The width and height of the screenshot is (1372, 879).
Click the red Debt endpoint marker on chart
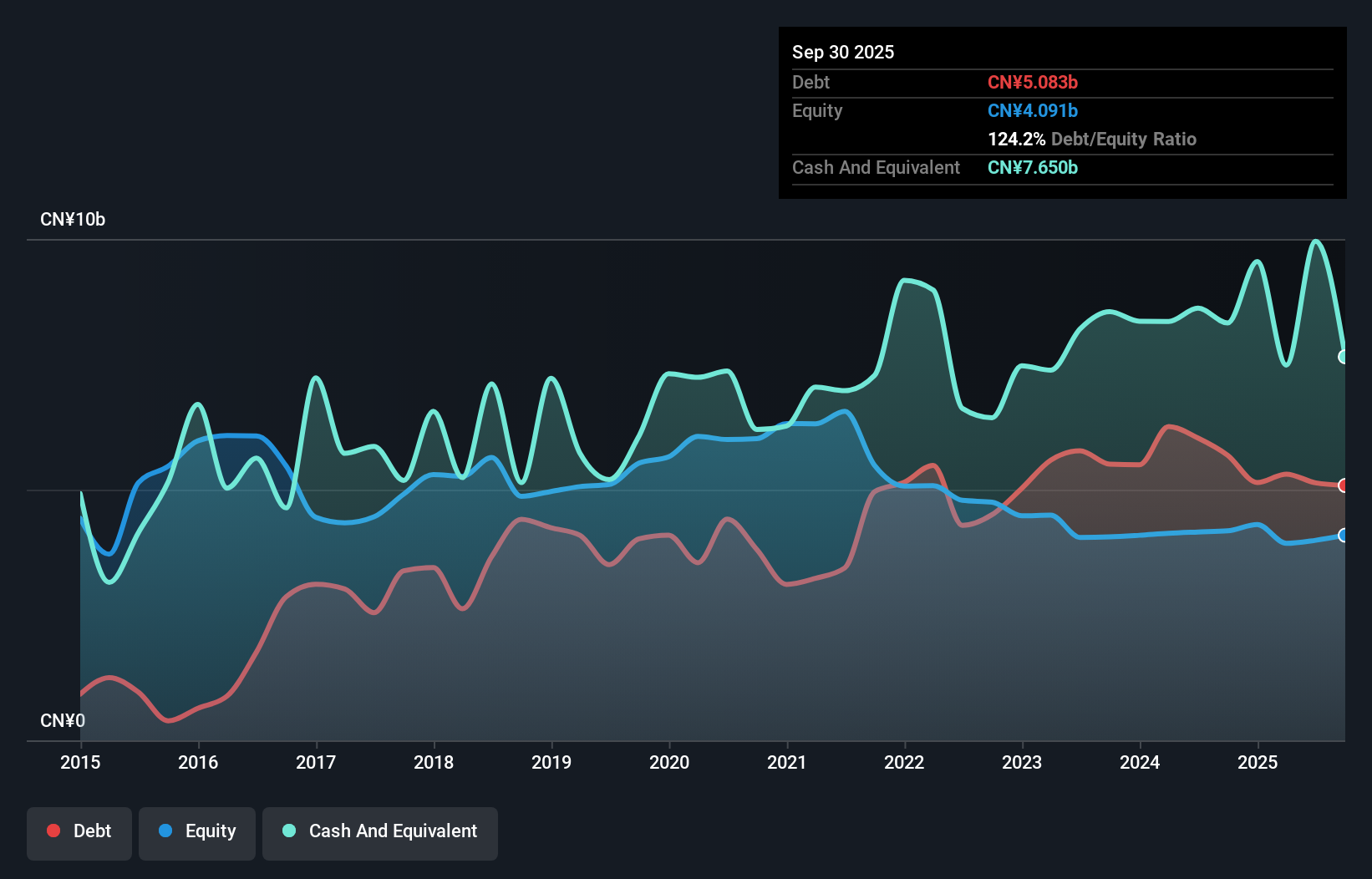pos(1344,485)
